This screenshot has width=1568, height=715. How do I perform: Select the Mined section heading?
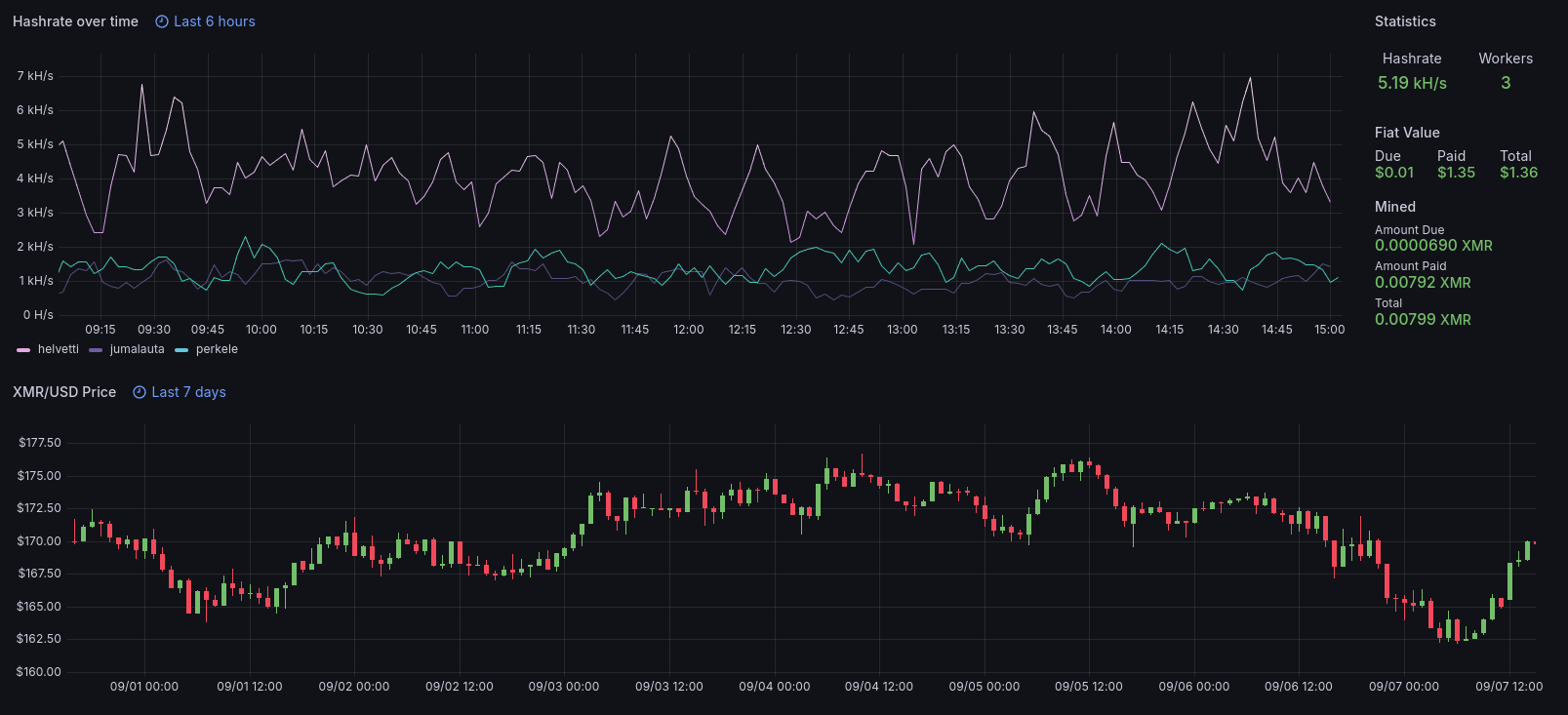(1394, 207)
